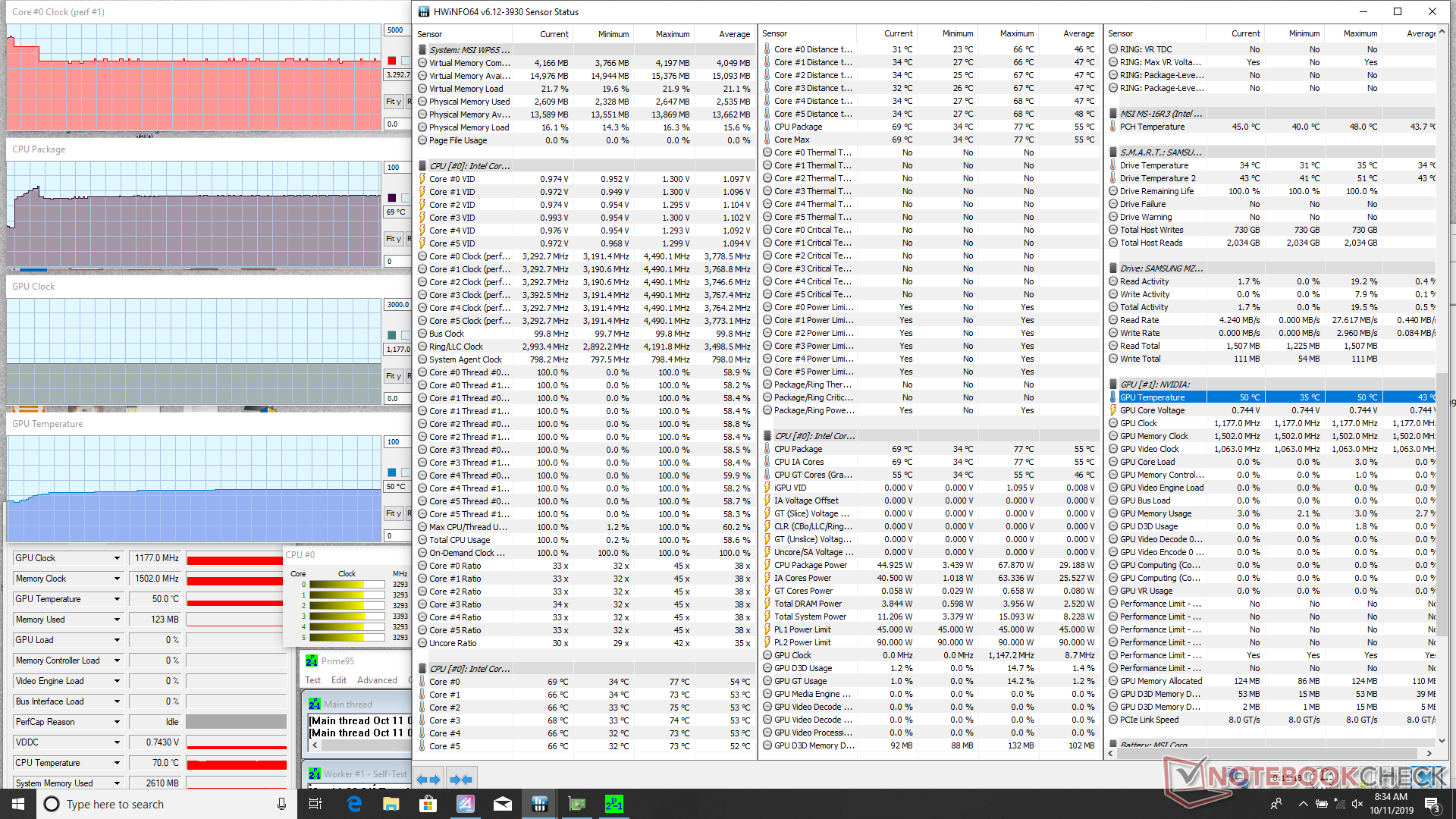The height and width of the screenshot is (819, 1456).
Task: Open File Explorer from the taskbar
Action: click(391, 804)
